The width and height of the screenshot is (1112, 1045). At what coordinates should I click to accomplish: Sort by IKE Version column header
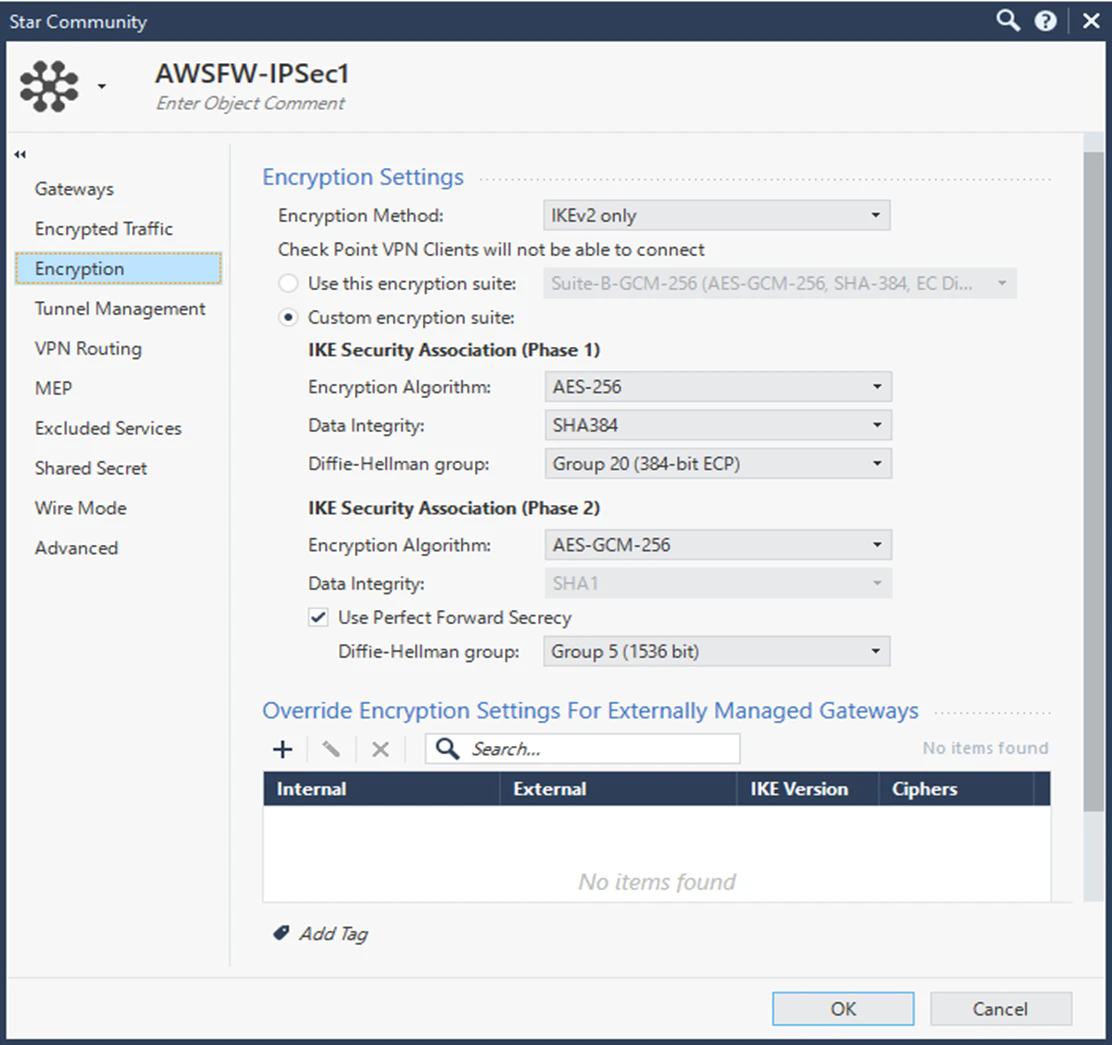(808, 789)
